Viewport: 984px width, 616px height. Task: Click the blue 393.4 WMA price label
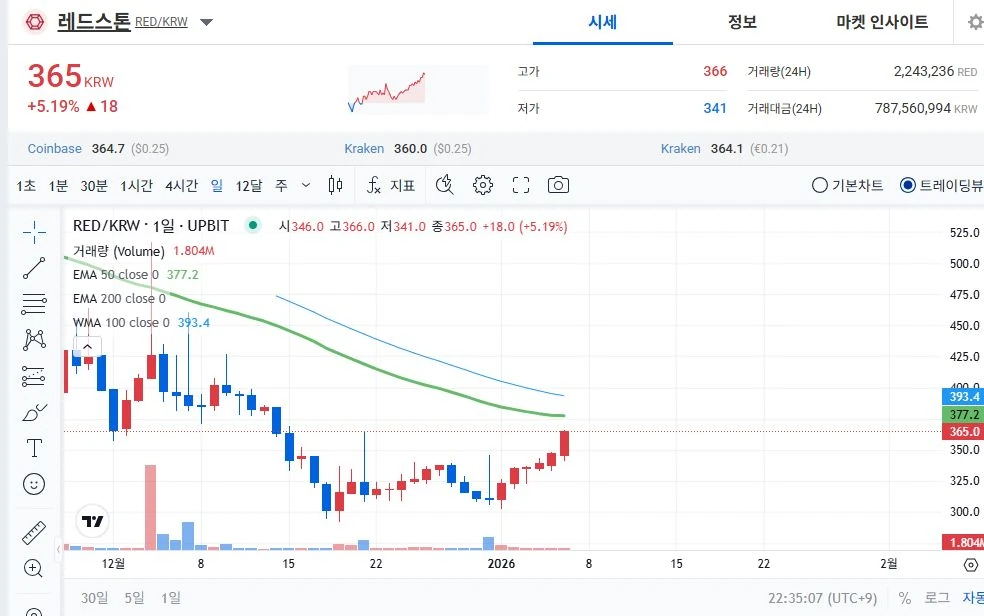963,396
